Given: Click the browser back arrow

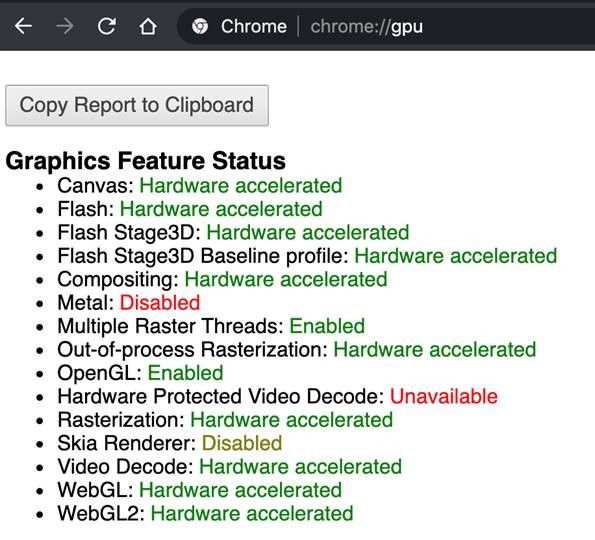Looking at the screenshot, I should pos(24,27).
